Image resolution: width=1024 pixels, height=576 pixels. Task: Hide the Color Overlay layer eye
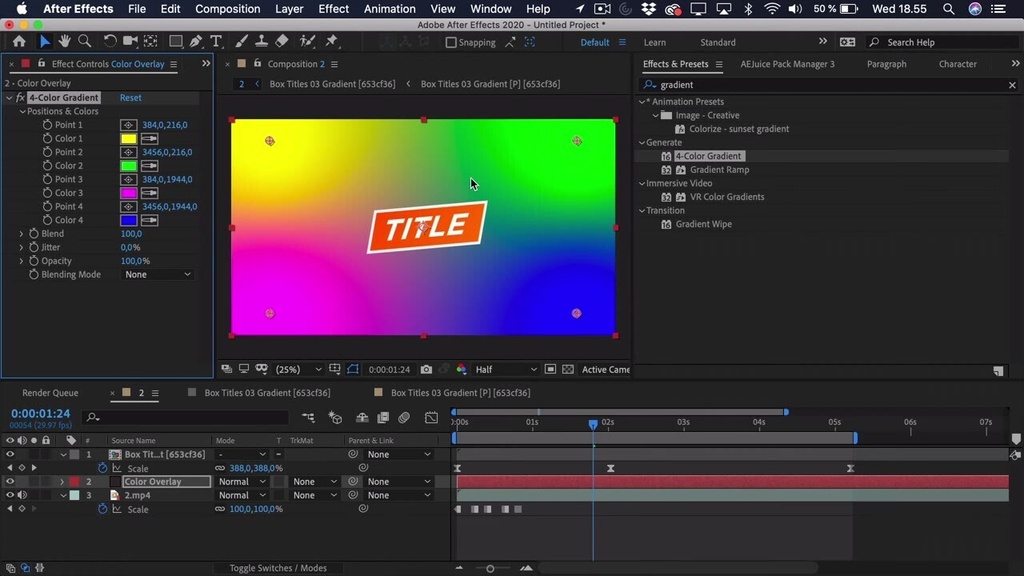(10, 481)
